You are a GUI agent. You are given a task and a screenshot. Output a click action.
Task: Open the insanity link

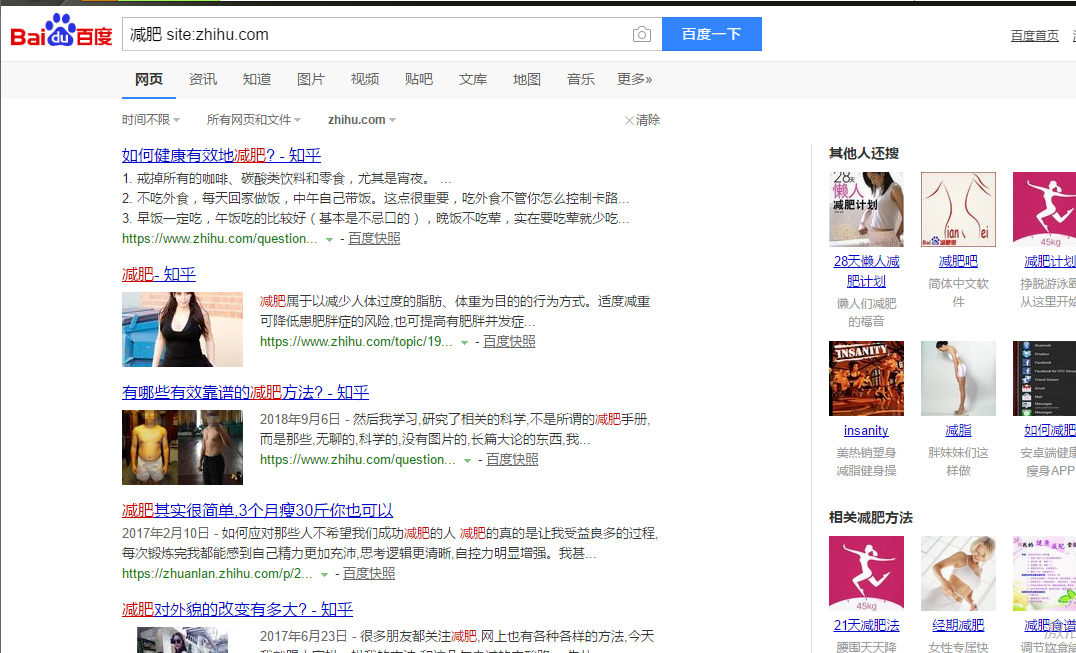[866, 431]
